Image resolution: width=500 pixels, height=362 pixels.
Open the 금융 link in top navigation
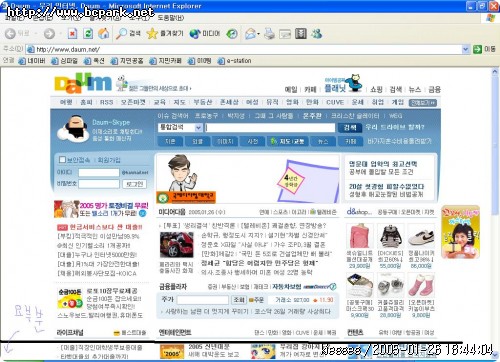[x=434, y=89]
